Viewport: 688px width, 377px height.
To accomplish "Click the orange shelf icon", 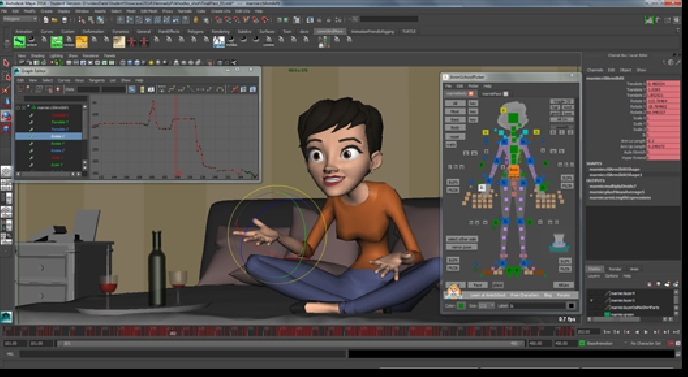I will (x=82, y=42).
